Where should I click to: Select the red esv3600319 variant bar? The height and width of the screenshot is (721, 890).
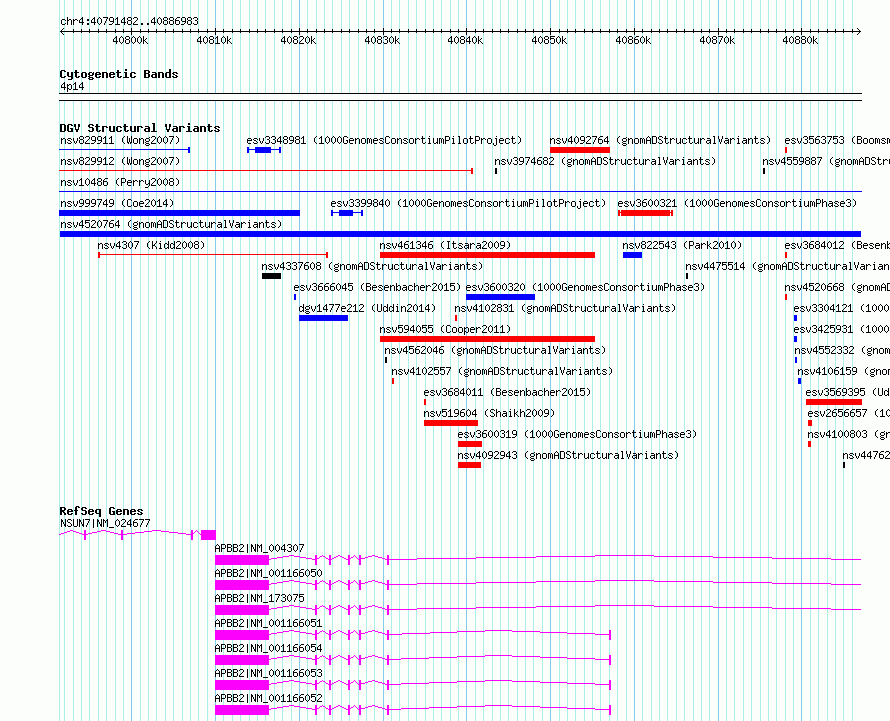469,444
